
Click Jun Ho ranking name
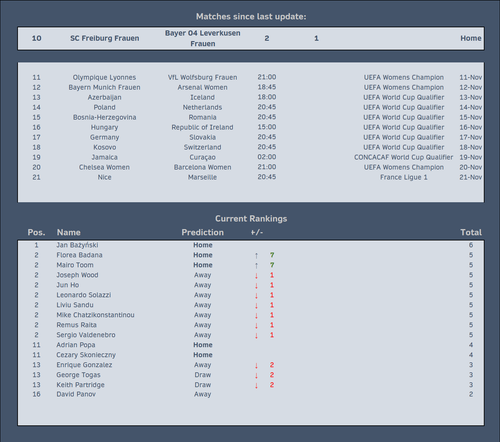(68, 285)
